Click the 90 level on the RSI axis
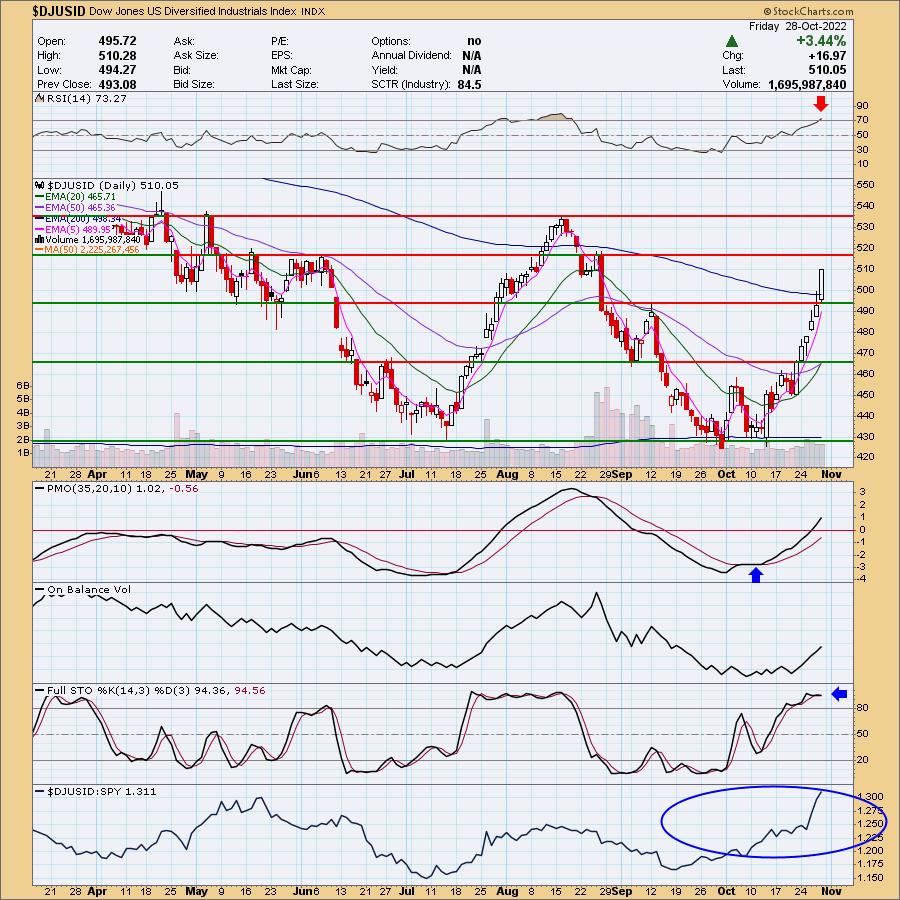900x900 pixels. tap(863, 106)
